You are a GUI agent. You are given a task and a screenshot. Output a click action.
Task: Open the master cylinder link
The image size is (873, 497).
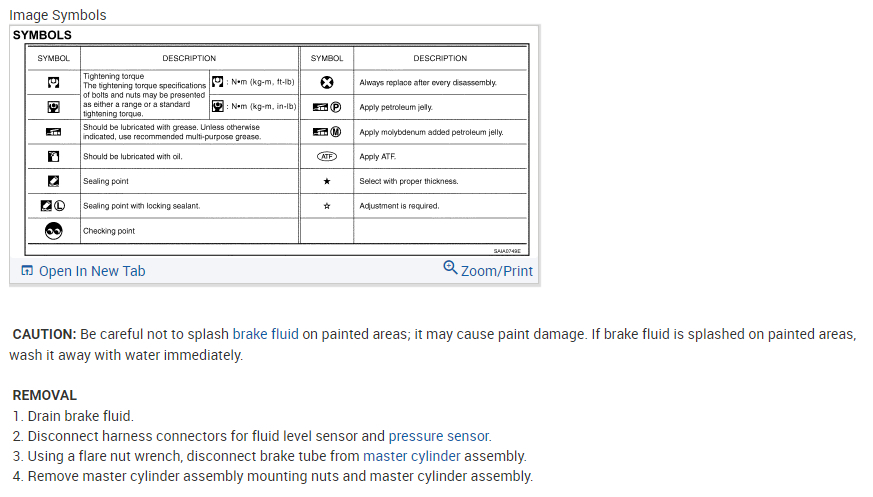(412, 456)
